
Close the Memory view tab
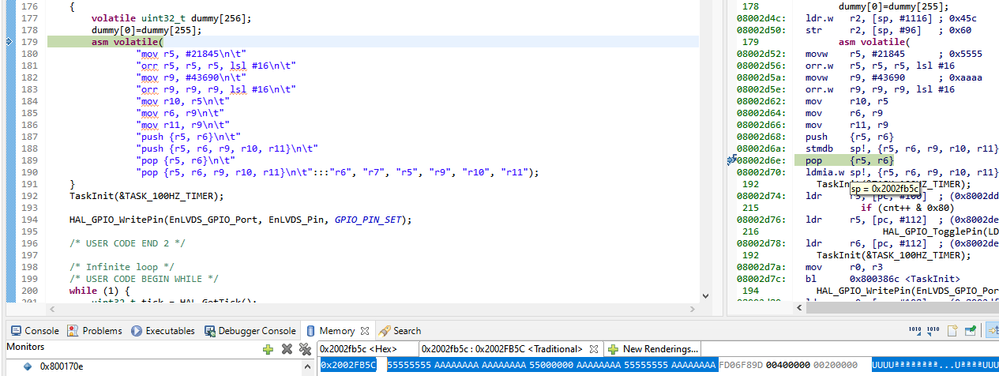365,331
